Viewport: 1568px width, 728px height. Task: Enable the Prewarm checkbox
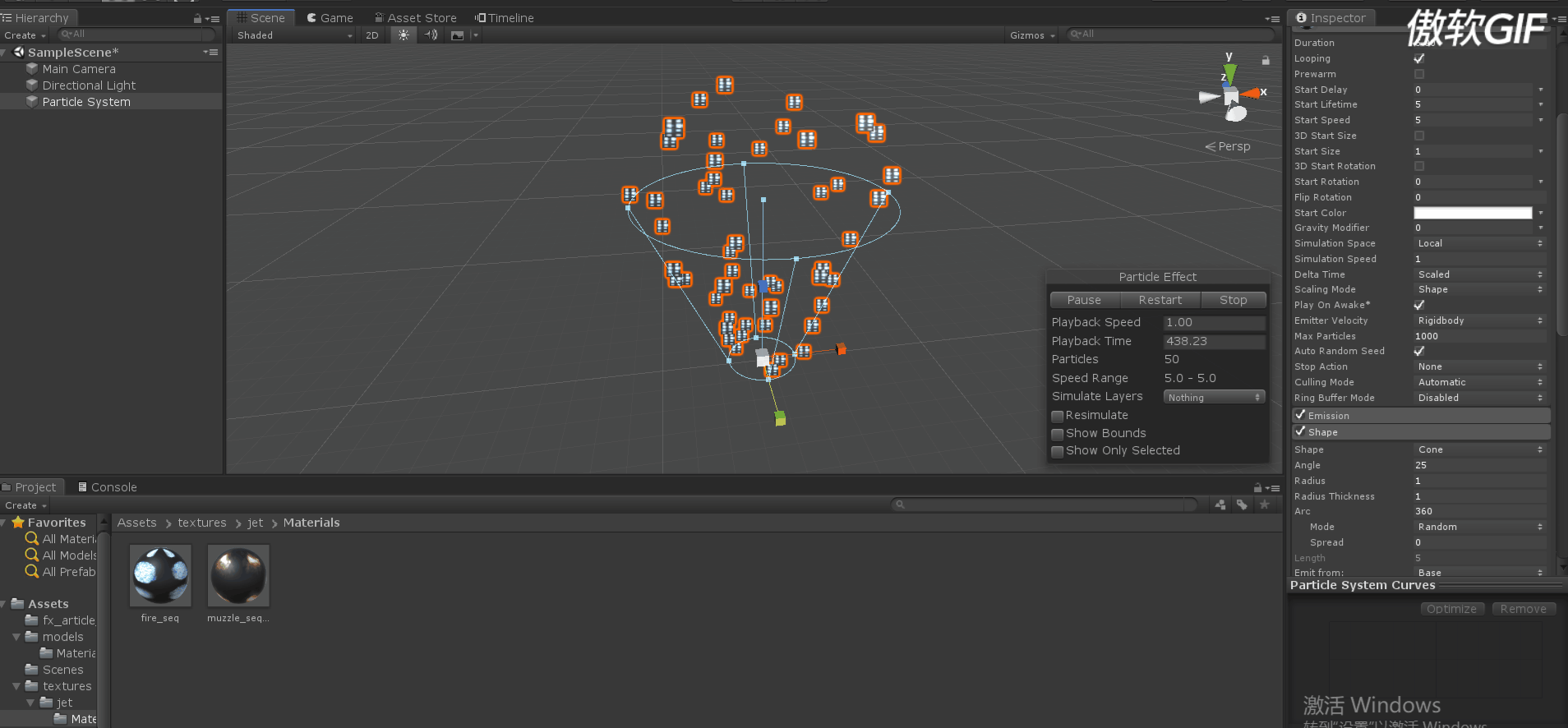coord(1419,74)
